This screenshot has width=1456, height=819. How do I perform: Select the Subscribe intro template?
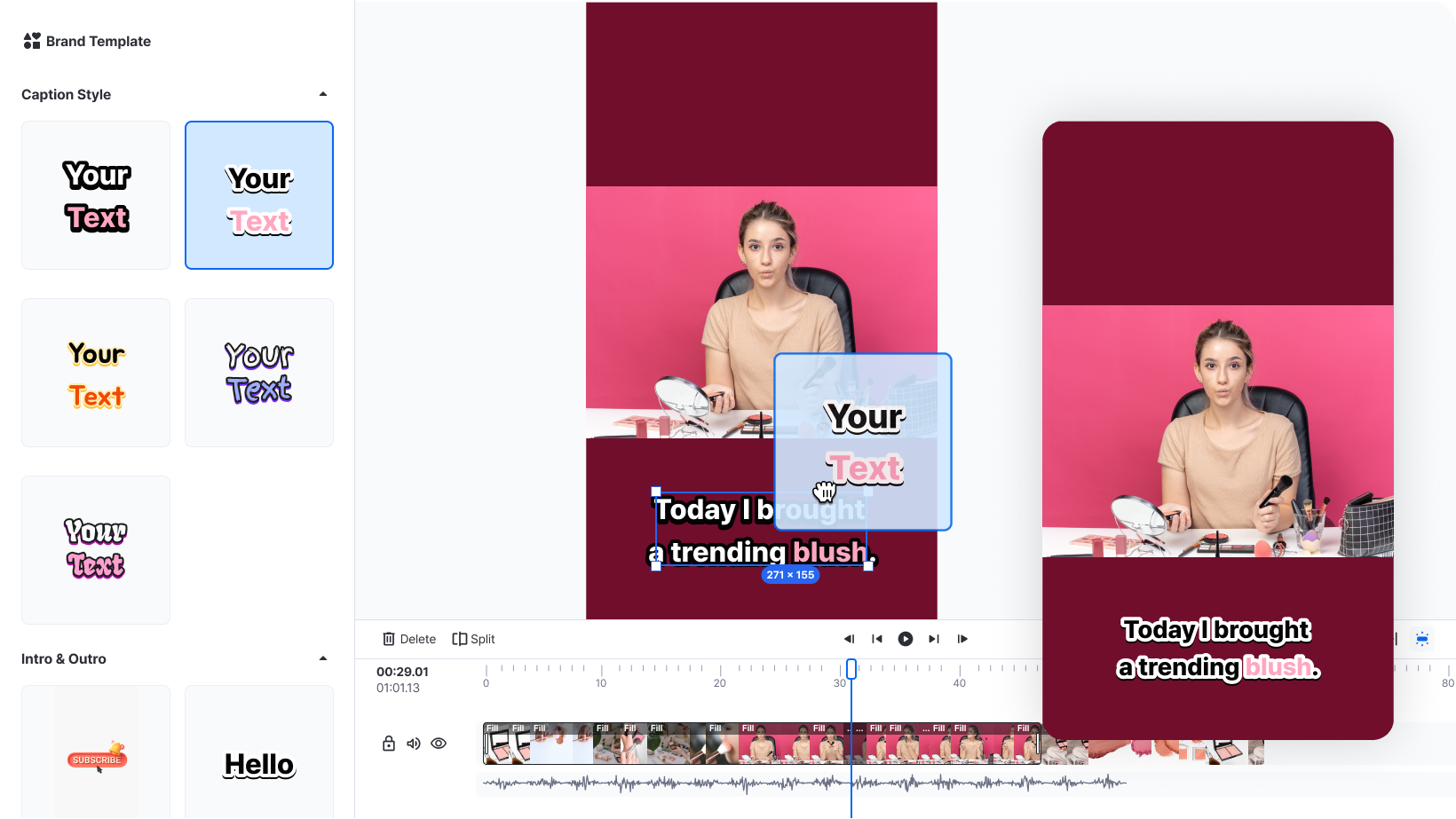[96, 752]
